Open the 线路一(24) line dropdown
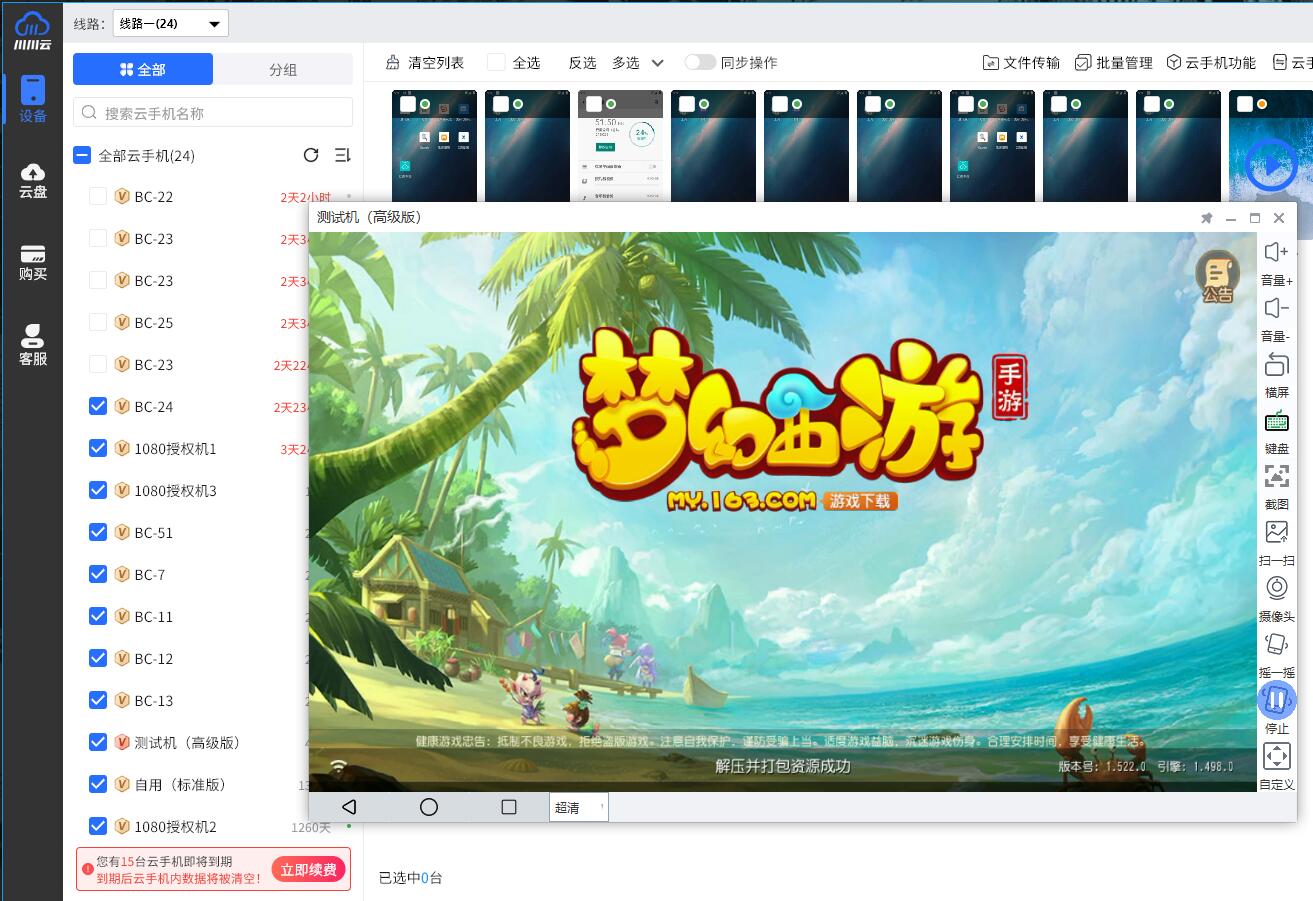Viewport: 1313px width, 901px height. [170, 23]
